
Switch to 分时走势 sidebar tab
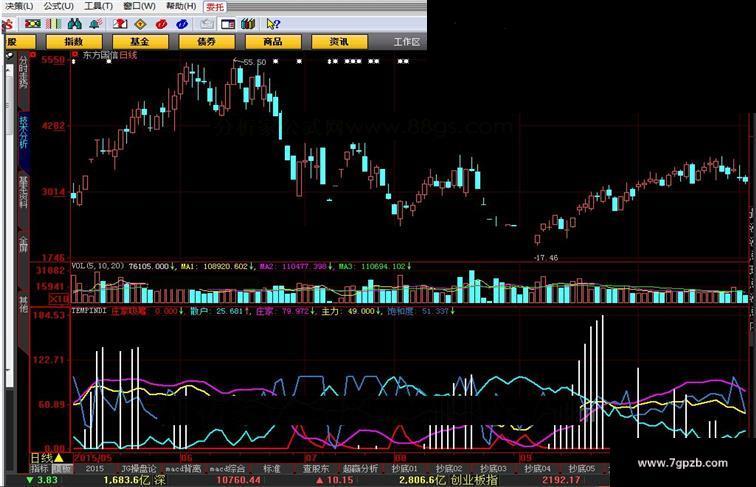pyautogui.click(x=24, y=71)
